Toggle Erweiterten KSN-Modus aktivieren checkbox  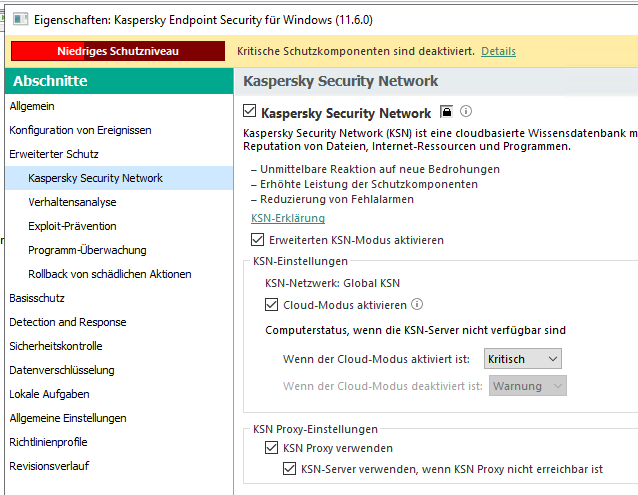pos(258,240)
